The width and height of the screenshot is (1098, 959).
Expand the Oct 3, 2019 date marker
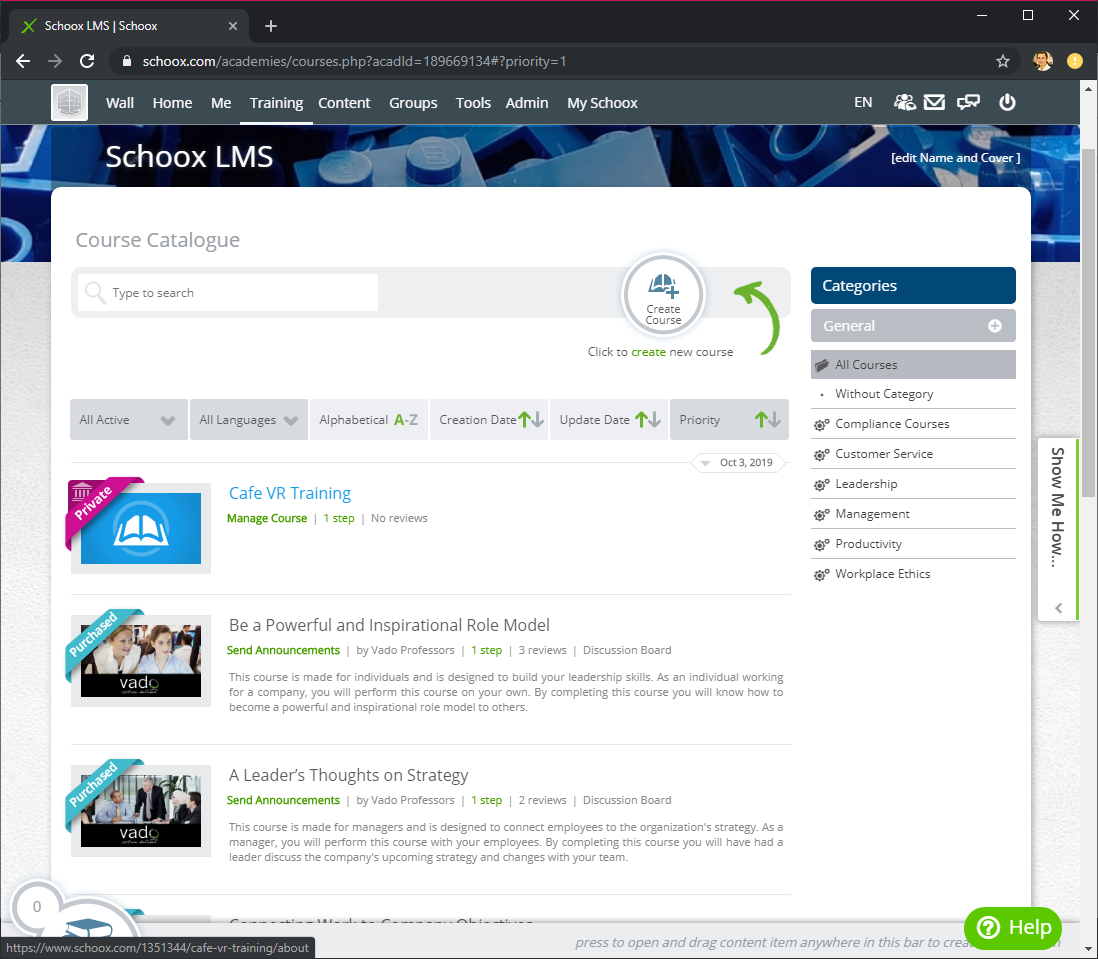pyautogui.click(x=739, y=463)
